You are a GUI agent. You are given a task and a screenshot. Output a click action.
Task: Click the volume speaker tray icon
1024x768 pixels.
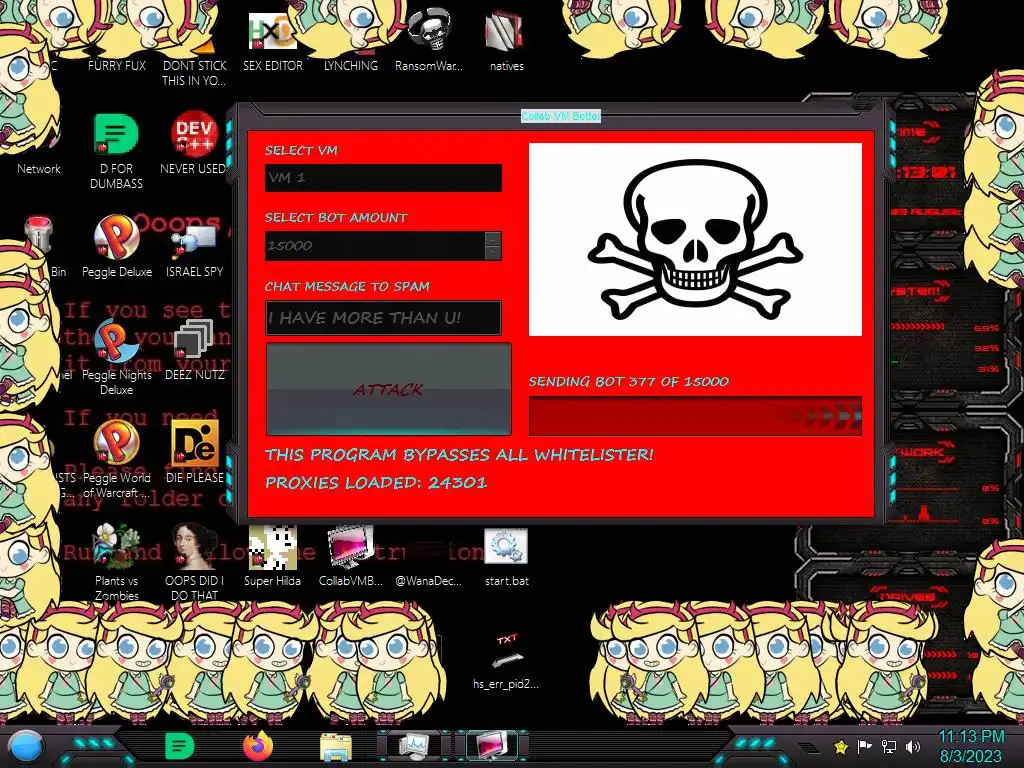pyautogui.click(x=913, y=747)
